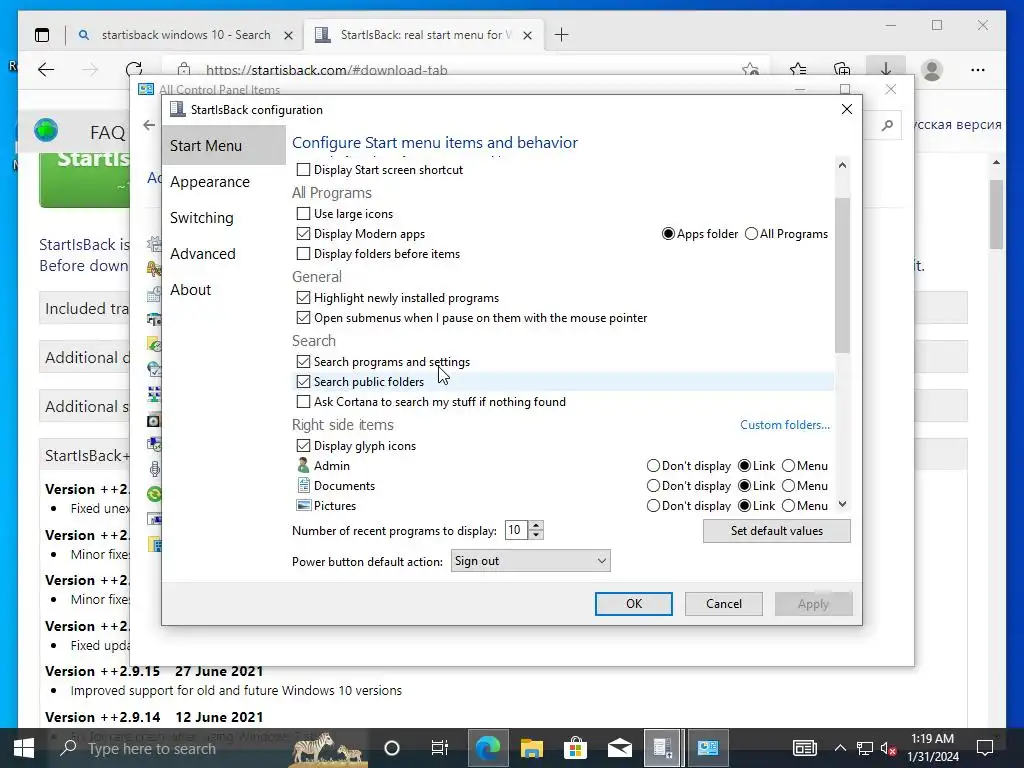Viewport: 1024px width, 768px height.
Task: Click Cancel button
Action: point(724,604)
